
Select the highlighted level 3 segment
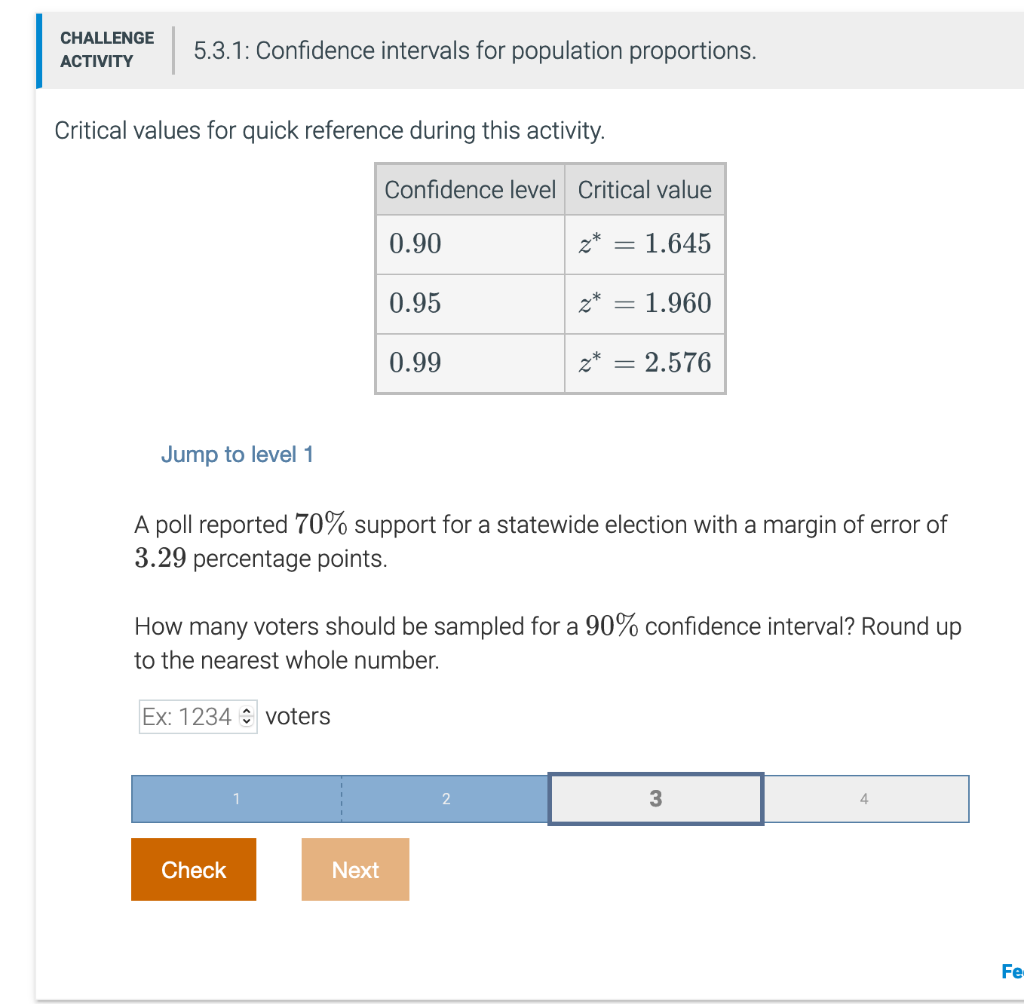655,798
